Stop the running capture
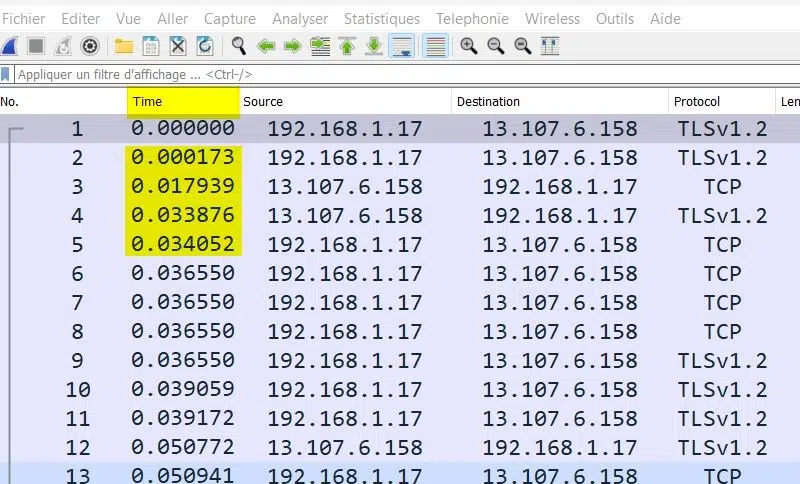Viewport: 800px width, 484px height. click(x=36, y=46)
